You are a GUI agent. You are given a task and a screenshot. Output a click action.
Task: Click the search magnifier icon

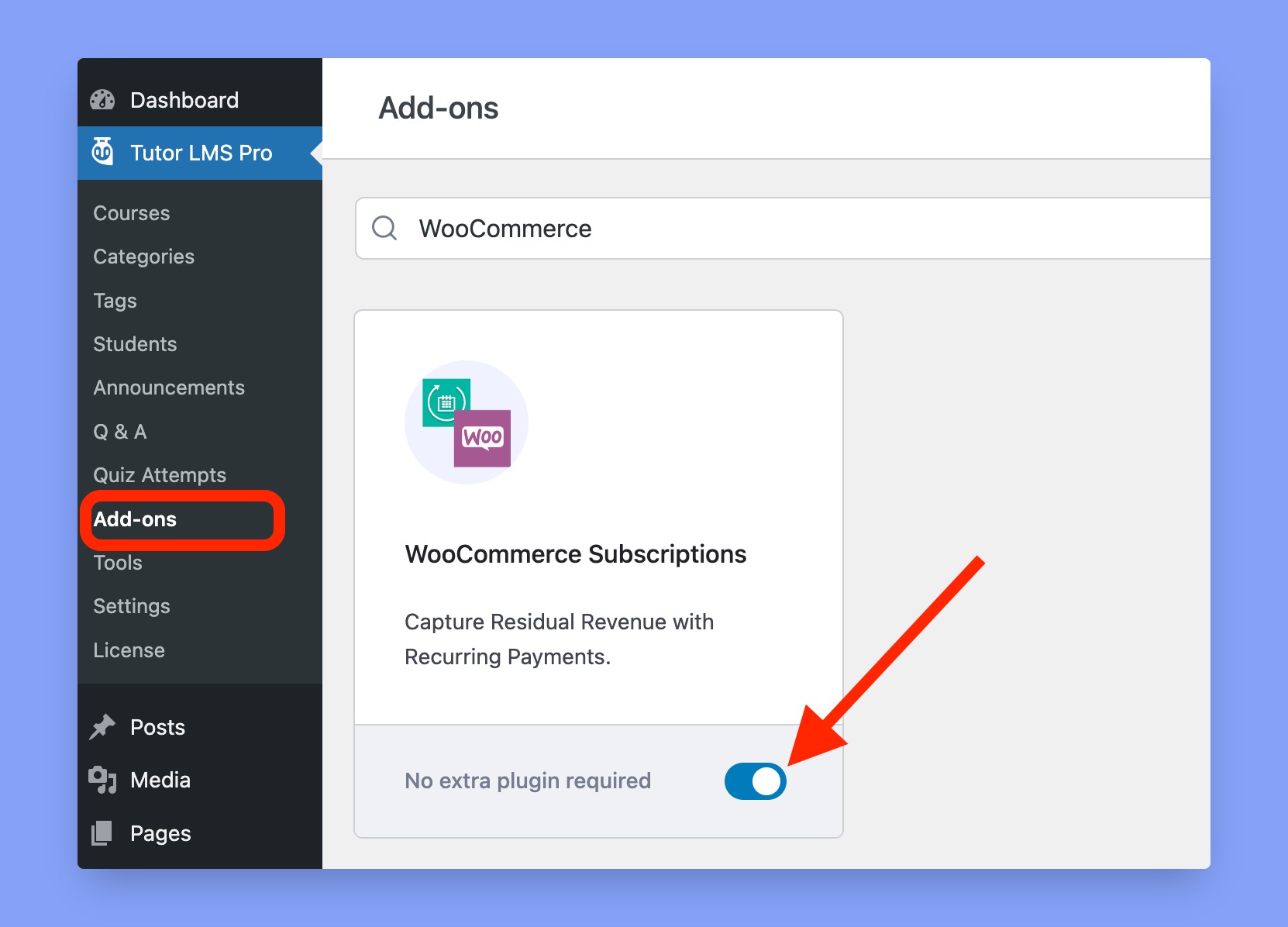pos(384,228)
